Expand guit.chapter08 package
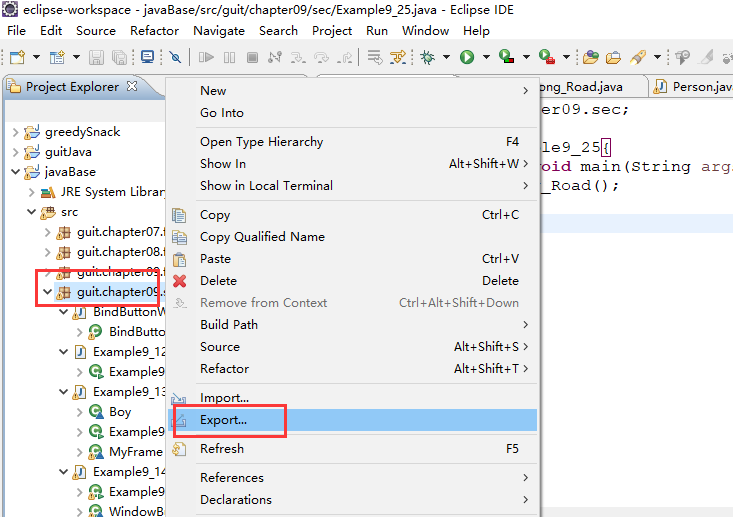This screenshot has height=517, width=733. coord(48,252)
